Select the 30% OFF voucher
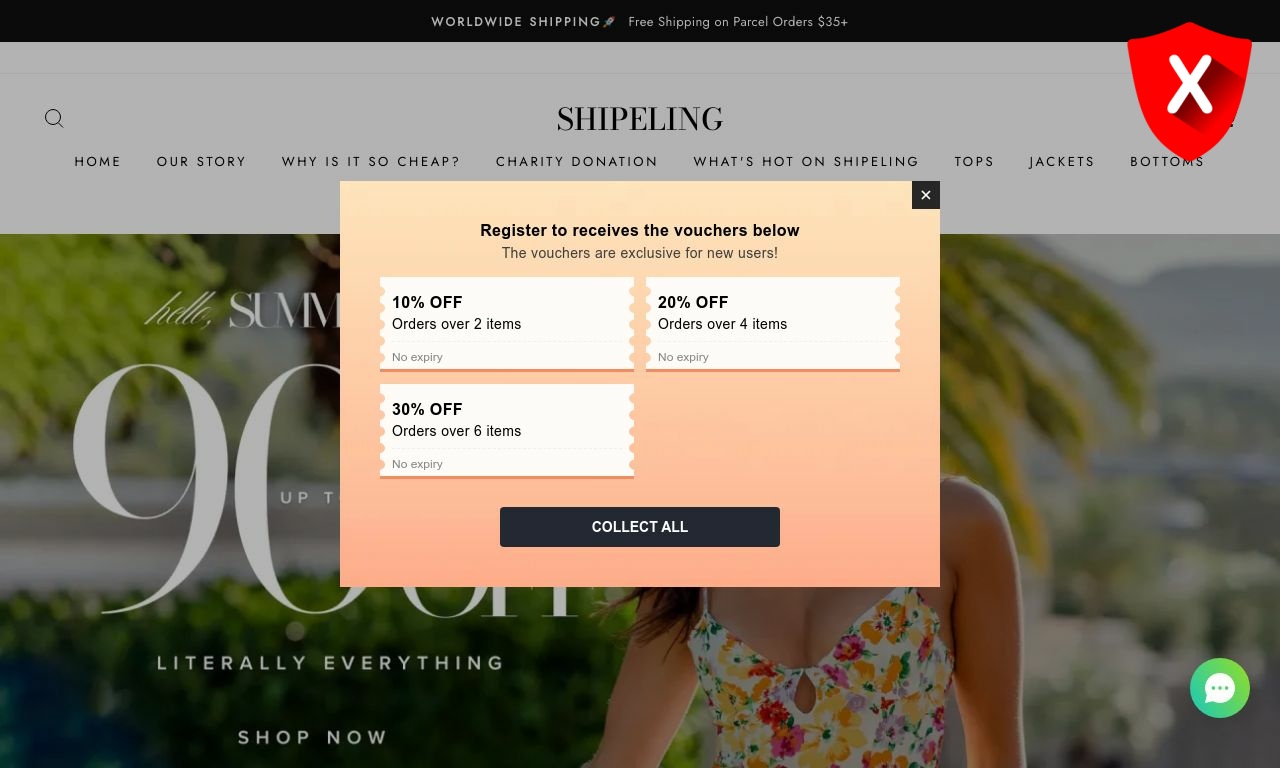Screen dimensions: 1280x768 (507, 431)
